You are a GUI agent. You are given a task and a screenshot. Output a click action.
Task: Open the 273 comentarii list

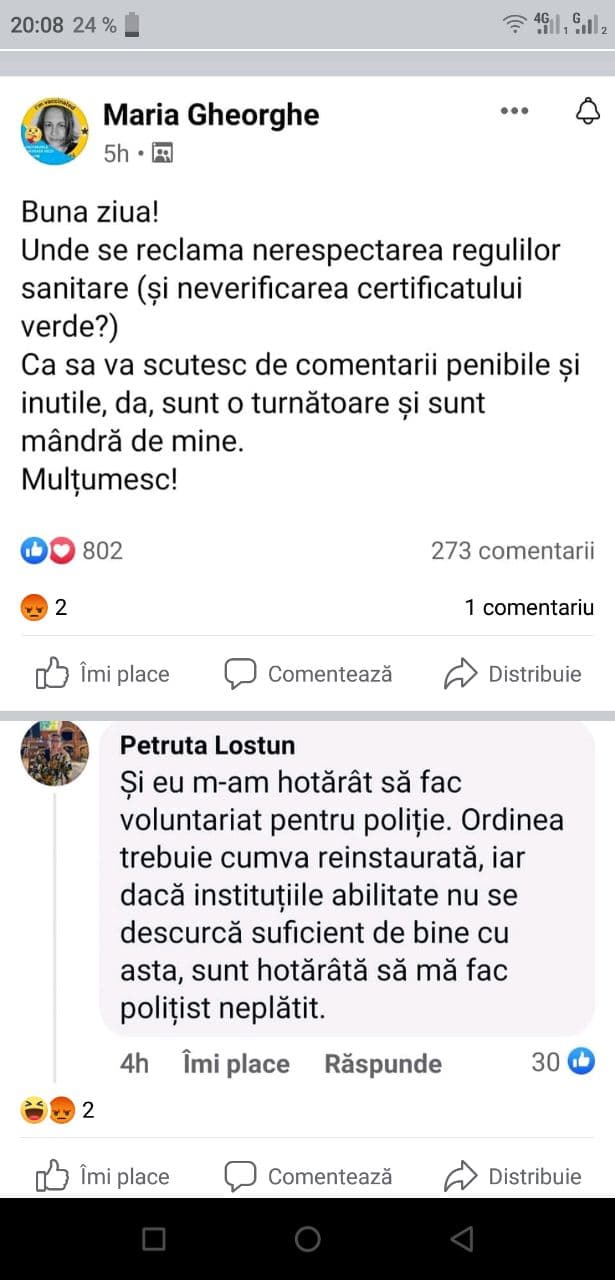512,550
